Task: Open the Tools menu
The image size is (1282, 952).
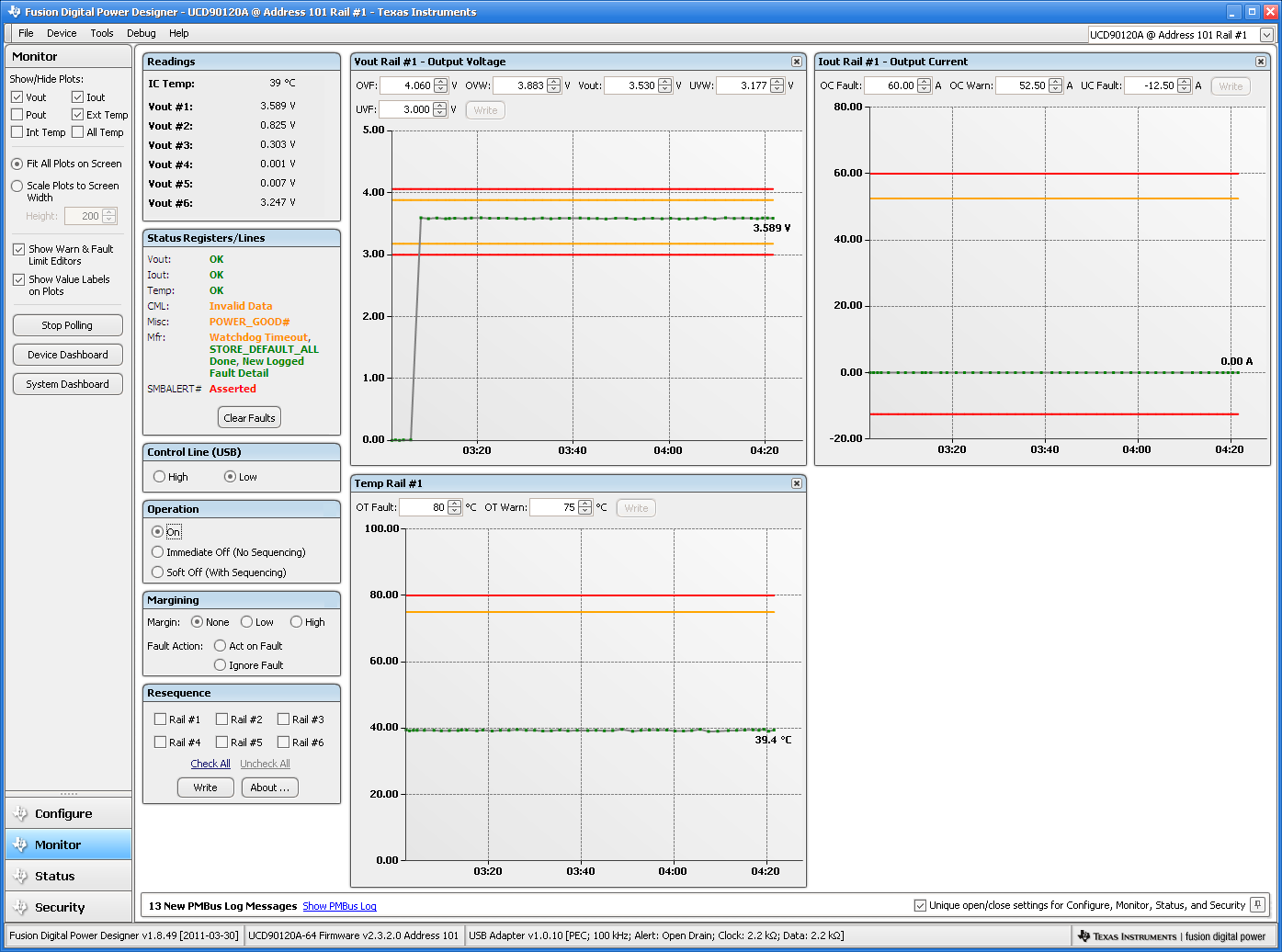Action: [x=102, y=33]
